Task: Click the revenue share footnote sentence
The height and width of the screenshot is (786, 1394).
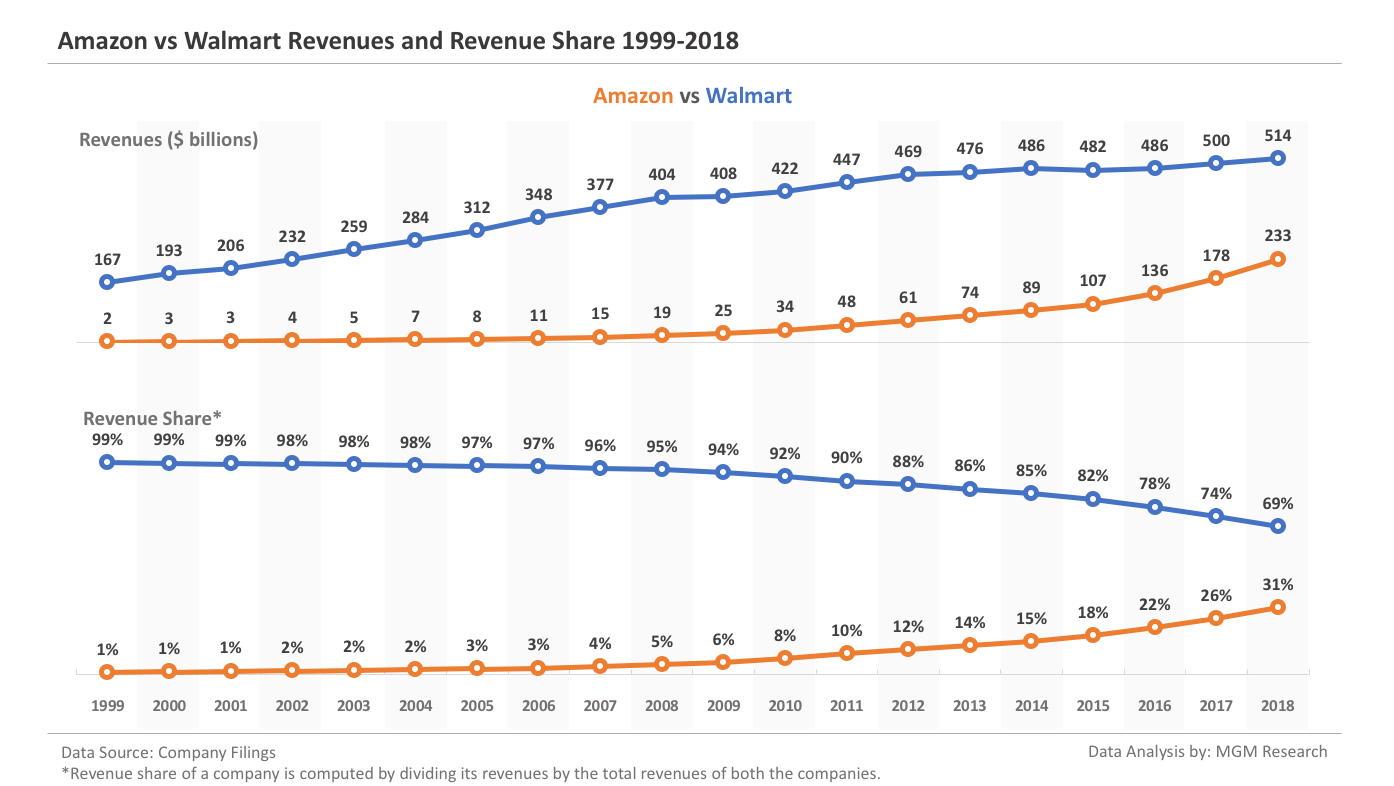Action: point(471,774)
